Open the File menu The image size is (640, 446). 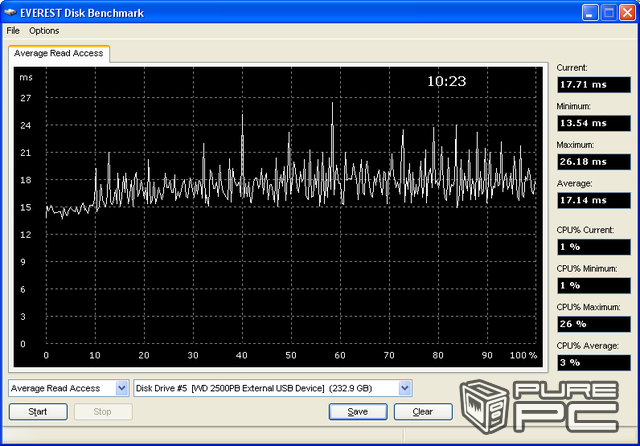coord(13,31)
